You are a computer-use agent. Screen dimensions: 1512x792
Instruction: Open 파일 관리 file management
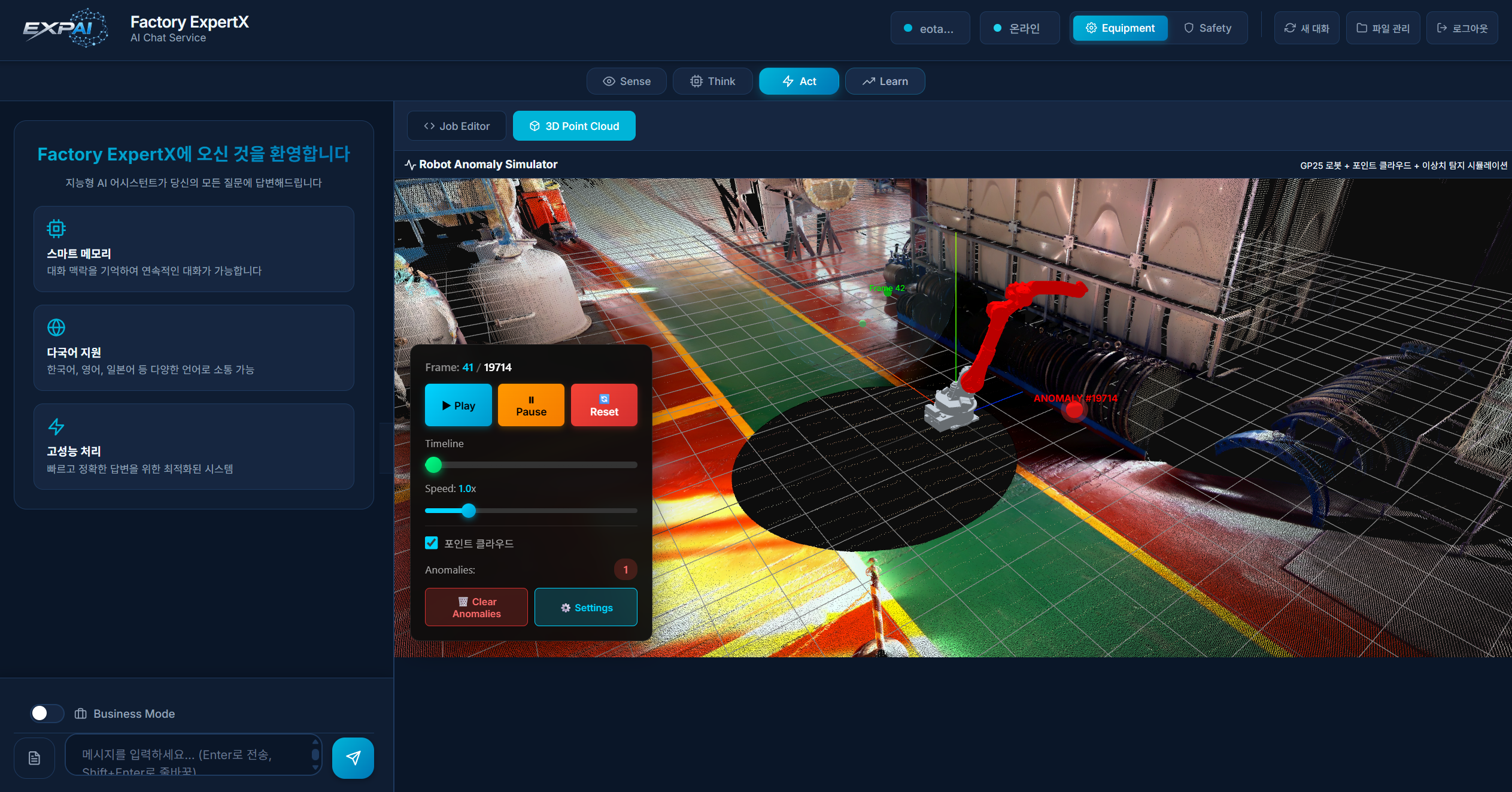1383,28
